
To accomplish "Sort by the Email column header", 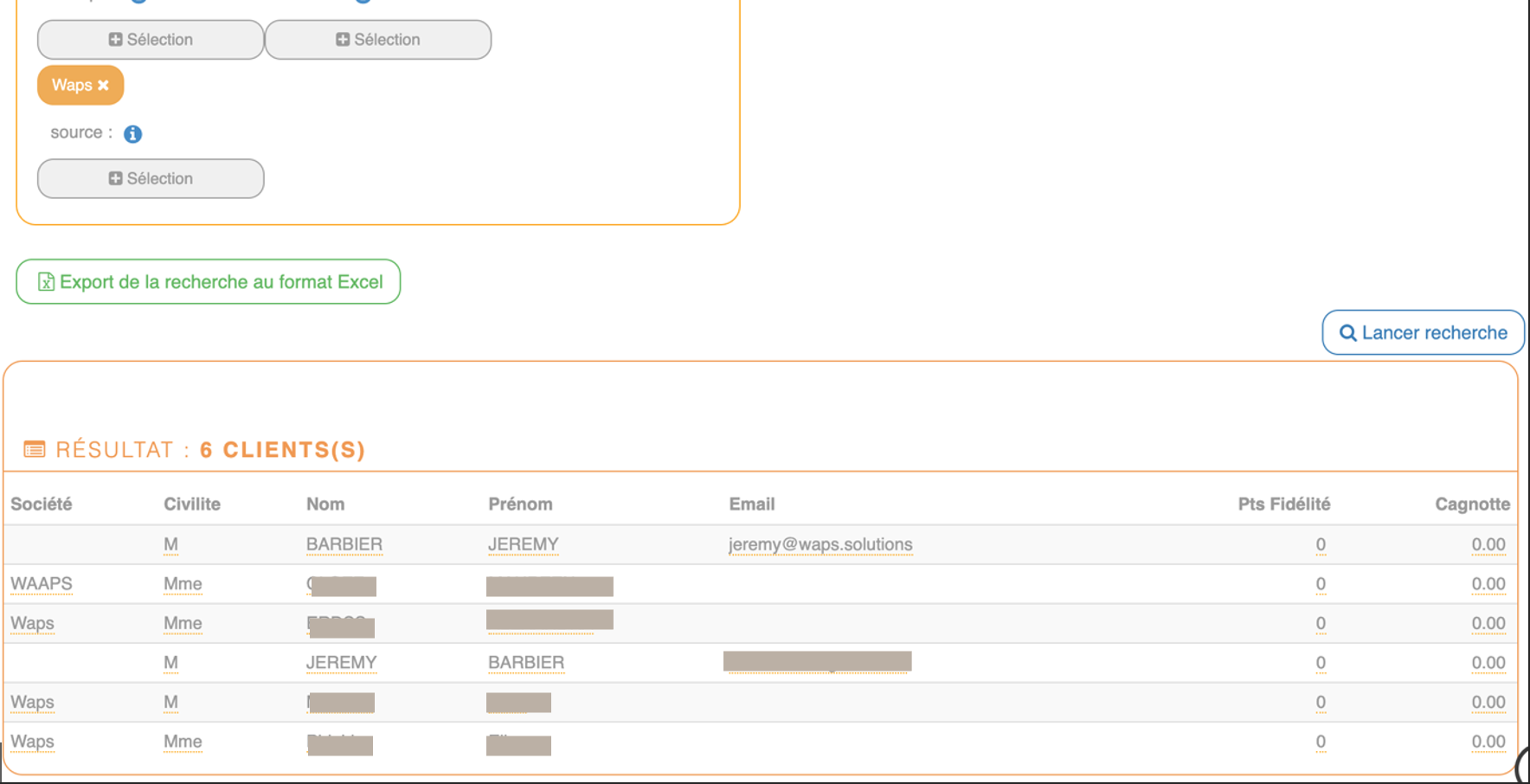I will [752, 504].
